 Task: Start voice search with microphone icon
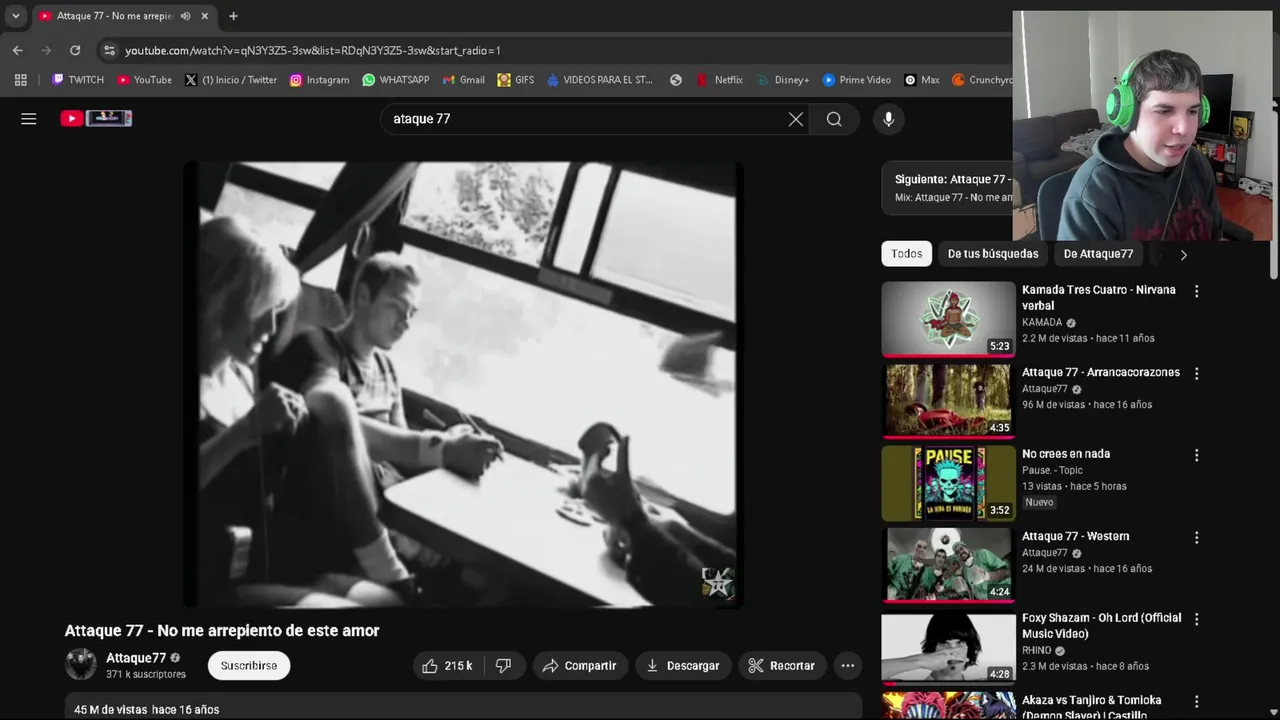[888, 119]
